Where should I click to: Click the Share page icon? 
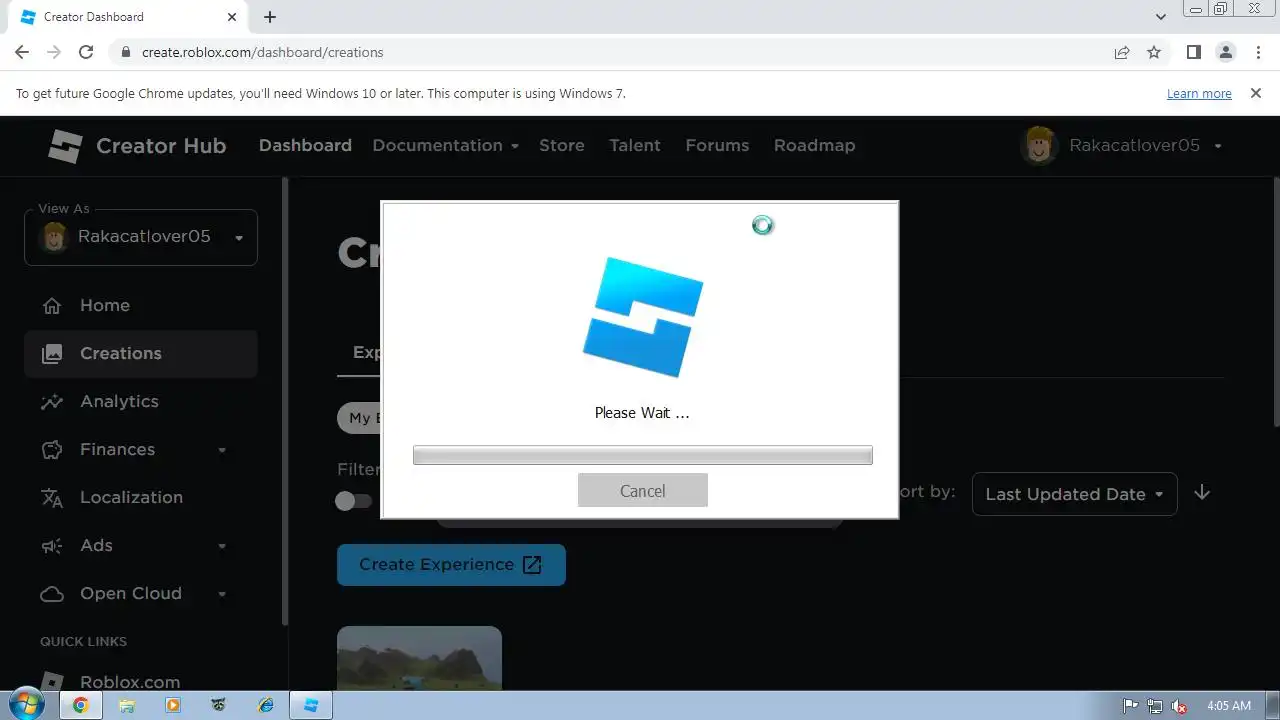coord(1122,52)
